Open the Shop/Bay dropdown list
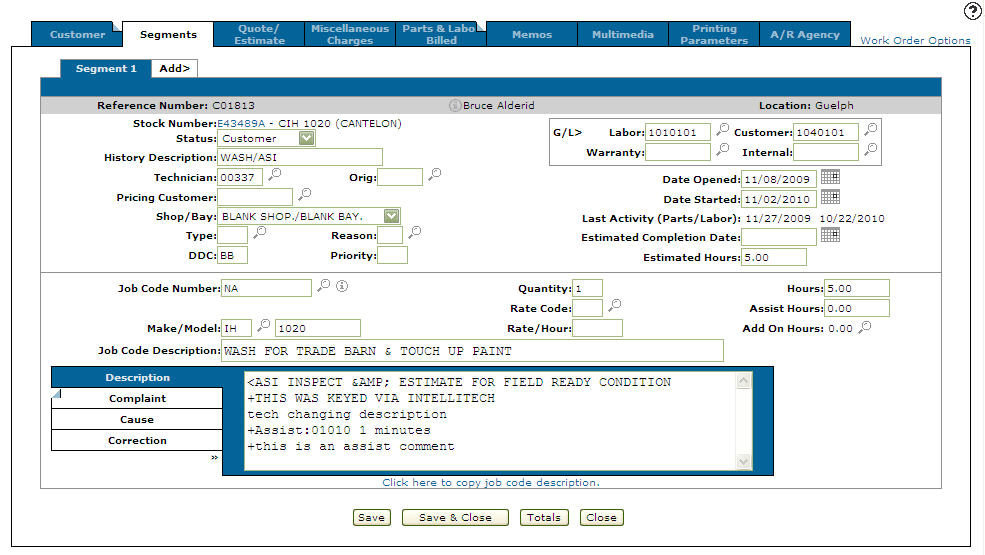The image size is (985, 555). point(391,215)
